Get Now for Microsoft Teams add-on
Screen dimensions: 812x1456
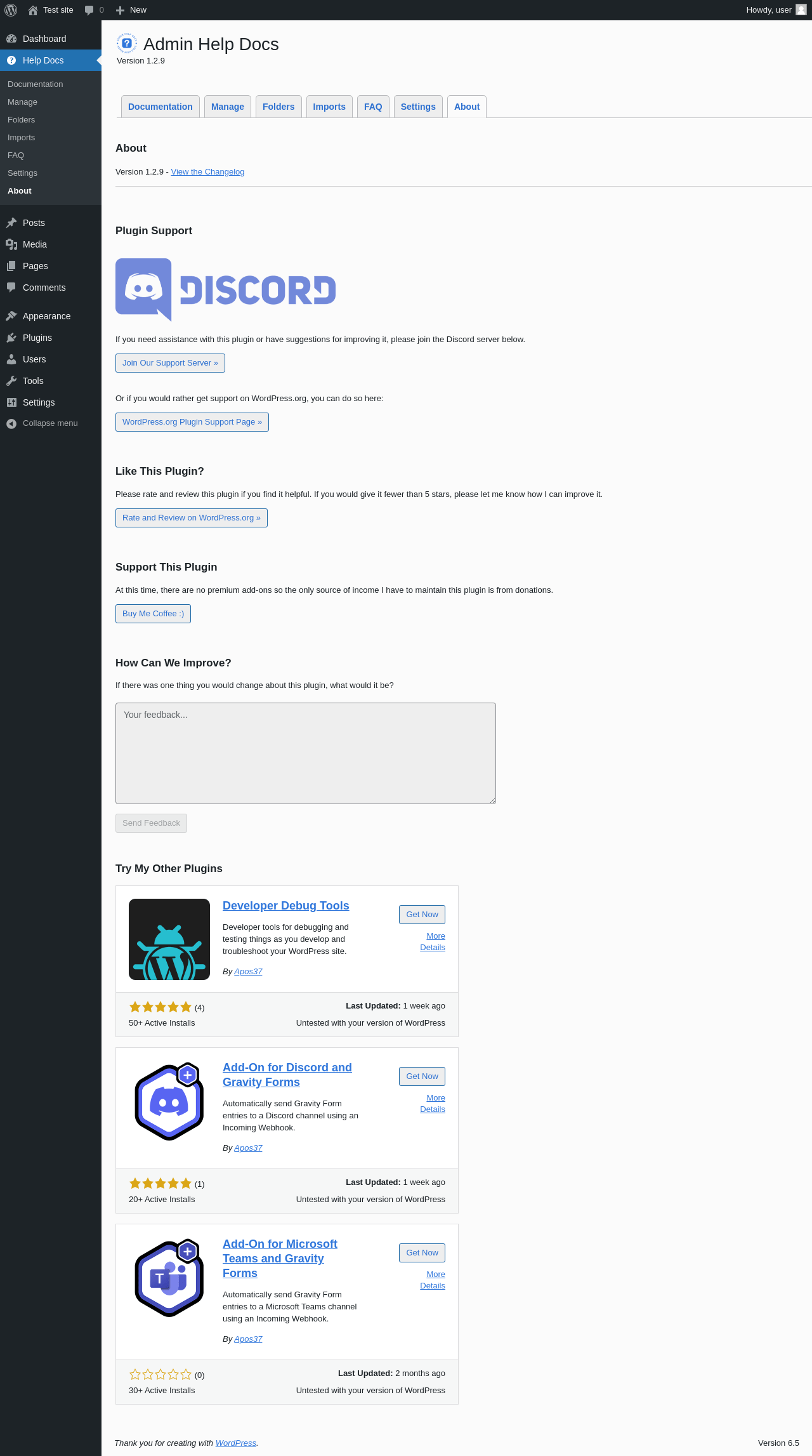click(422, 1253)
